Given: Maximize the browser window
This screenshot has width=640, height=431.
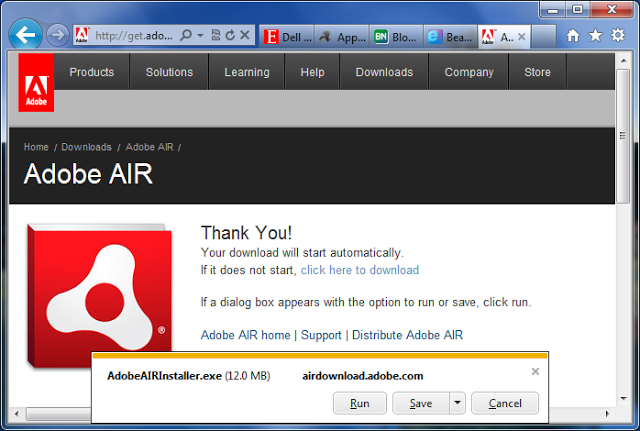Looking at the screenshot, I should (577, 9).
